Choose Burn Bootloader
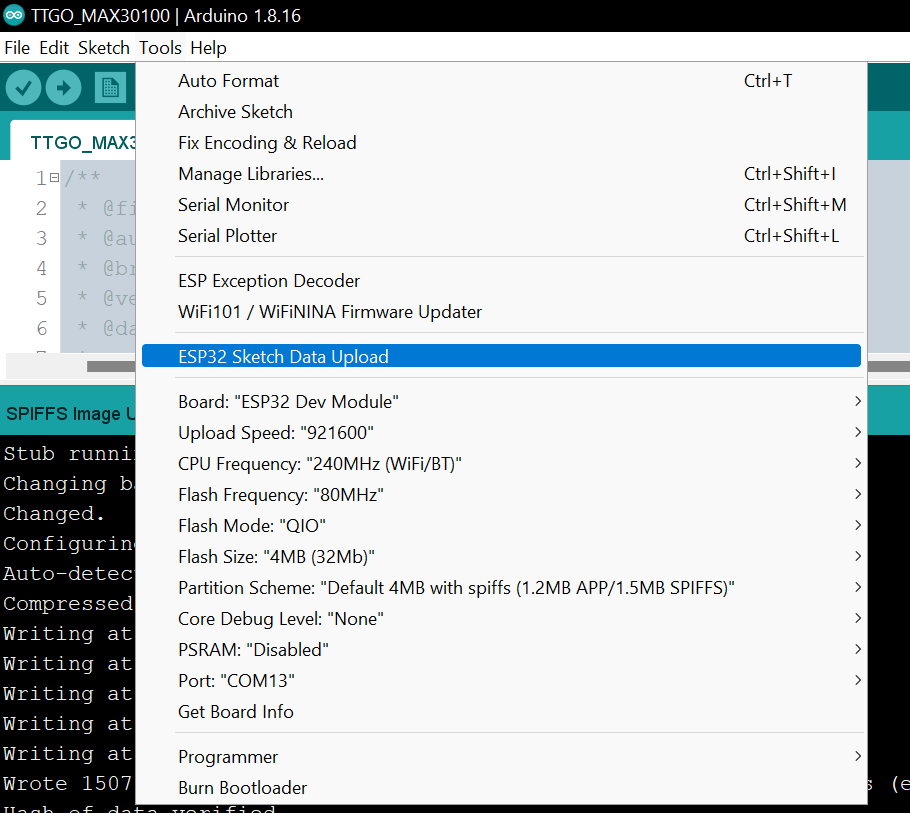The height and width of the screenshot is (813, 910). tap(501, 787)
